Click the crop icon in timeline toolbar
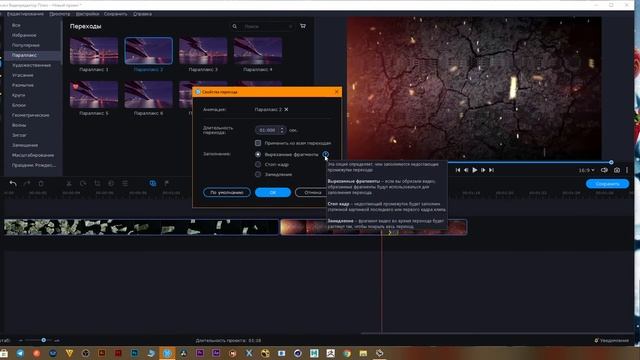 click(97, 184)
